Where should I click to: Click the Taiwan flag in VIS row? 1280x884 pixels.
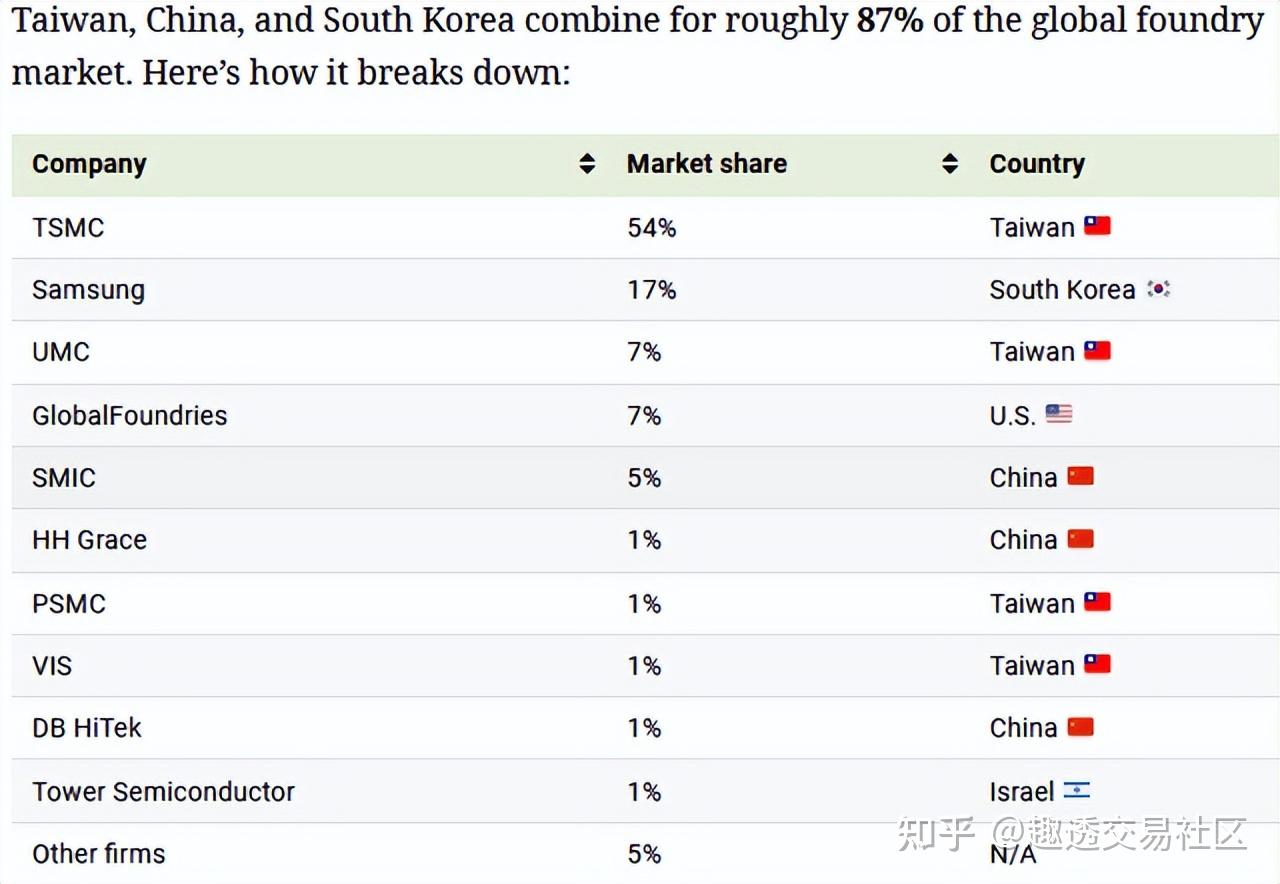(1097, 665)
